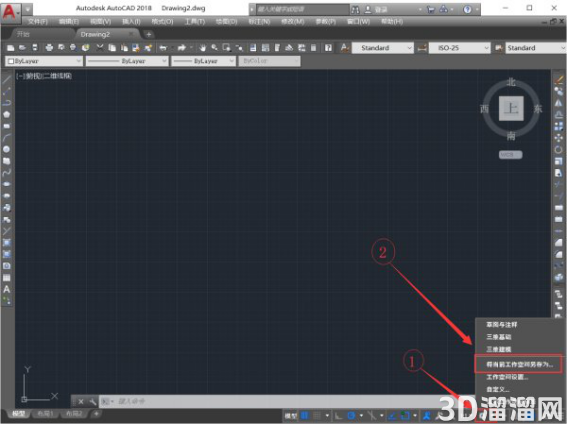
Task: Click the WCS button below ViewCube
Action: coord(511,155)
